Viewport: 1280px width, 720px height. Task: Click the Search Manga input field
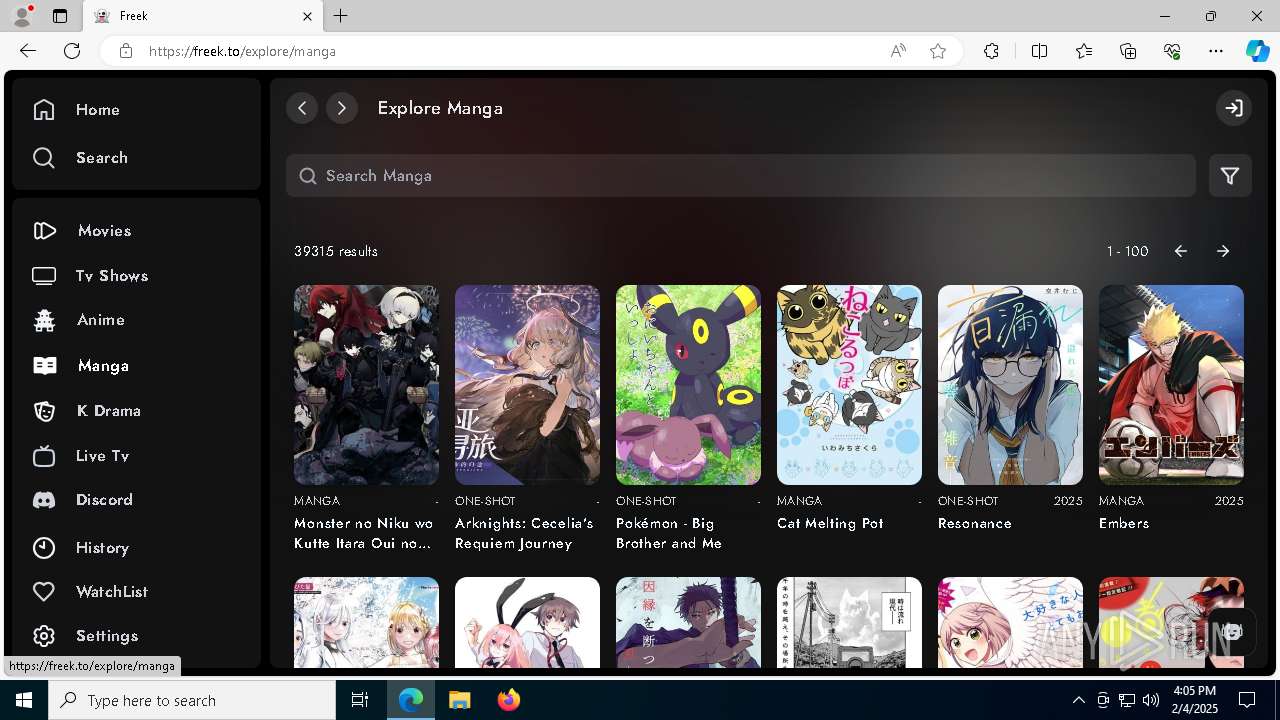[741, 176]
